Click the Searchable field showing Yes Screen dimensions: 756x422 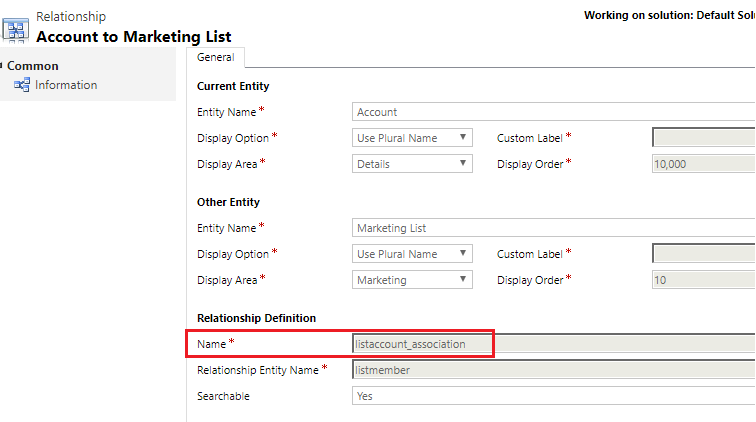pos(554,396)
